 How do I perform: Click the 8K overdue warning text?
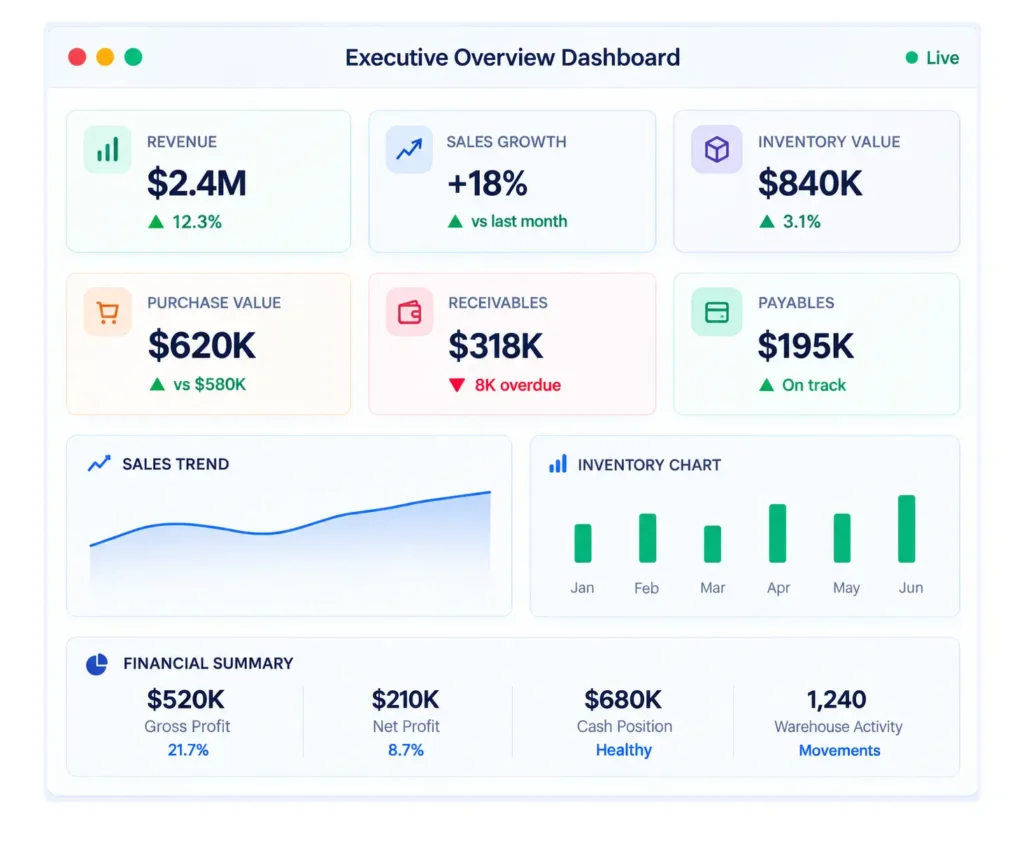518,385
